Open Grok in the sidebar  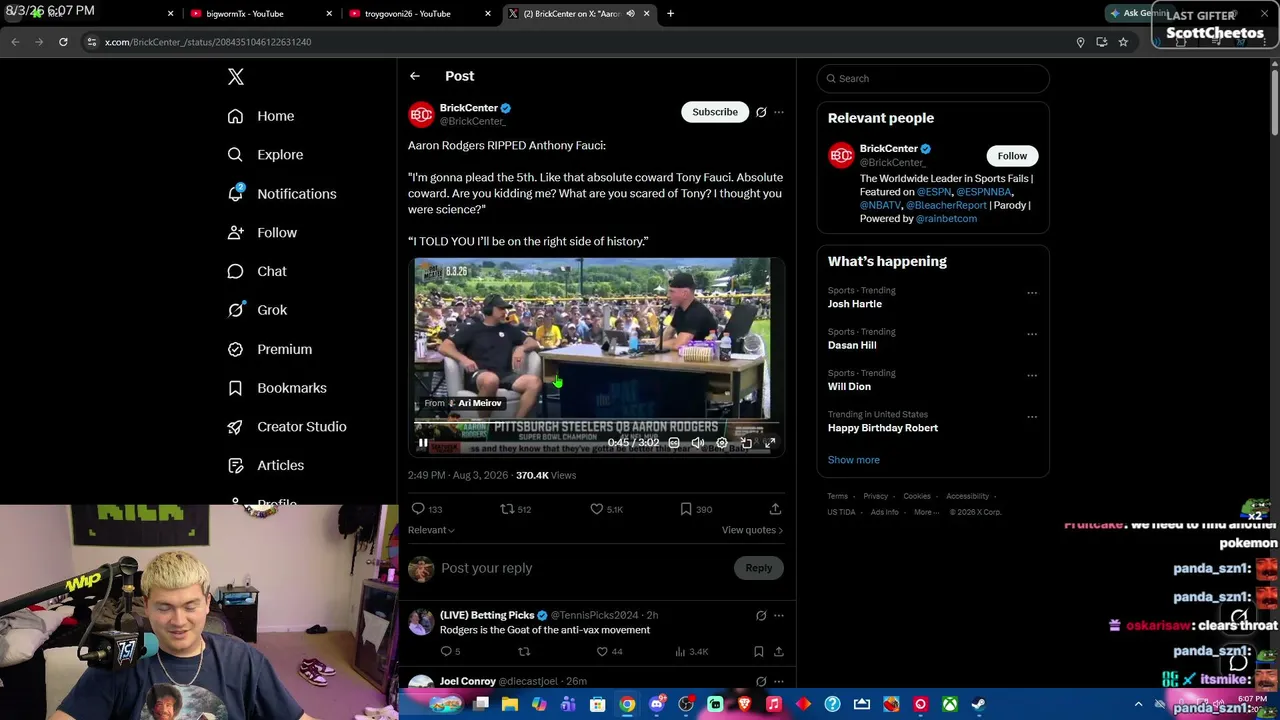(x=257, y=310)
